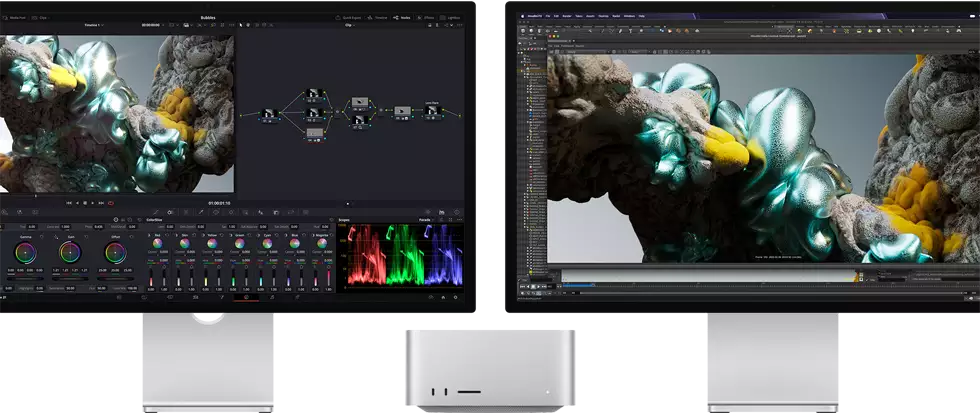
Task: Reset the Gamma wheel
Action: pyautogui.click(x=42, y=237)
